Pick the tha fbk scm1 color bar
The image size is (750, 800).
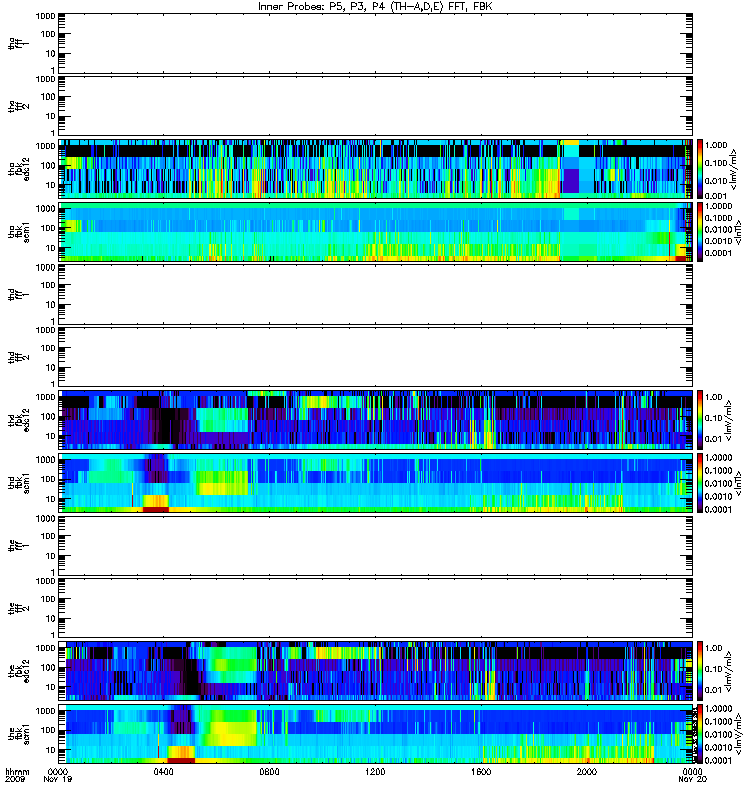[x=700, y=232]
